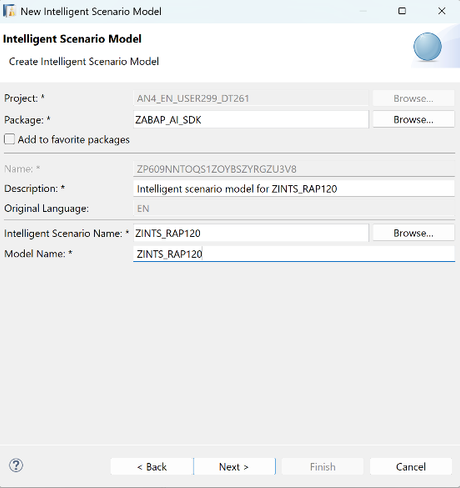
Task: Click the blue sphere wizard banner image
Action: pos(428,47)
